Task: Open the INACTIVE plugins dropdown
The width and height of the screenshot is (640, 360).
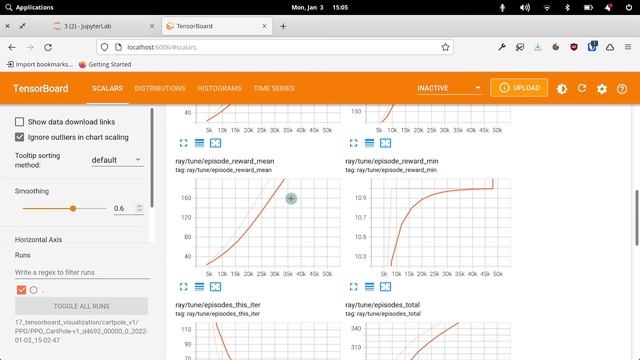Action: (x=449, y=88)
